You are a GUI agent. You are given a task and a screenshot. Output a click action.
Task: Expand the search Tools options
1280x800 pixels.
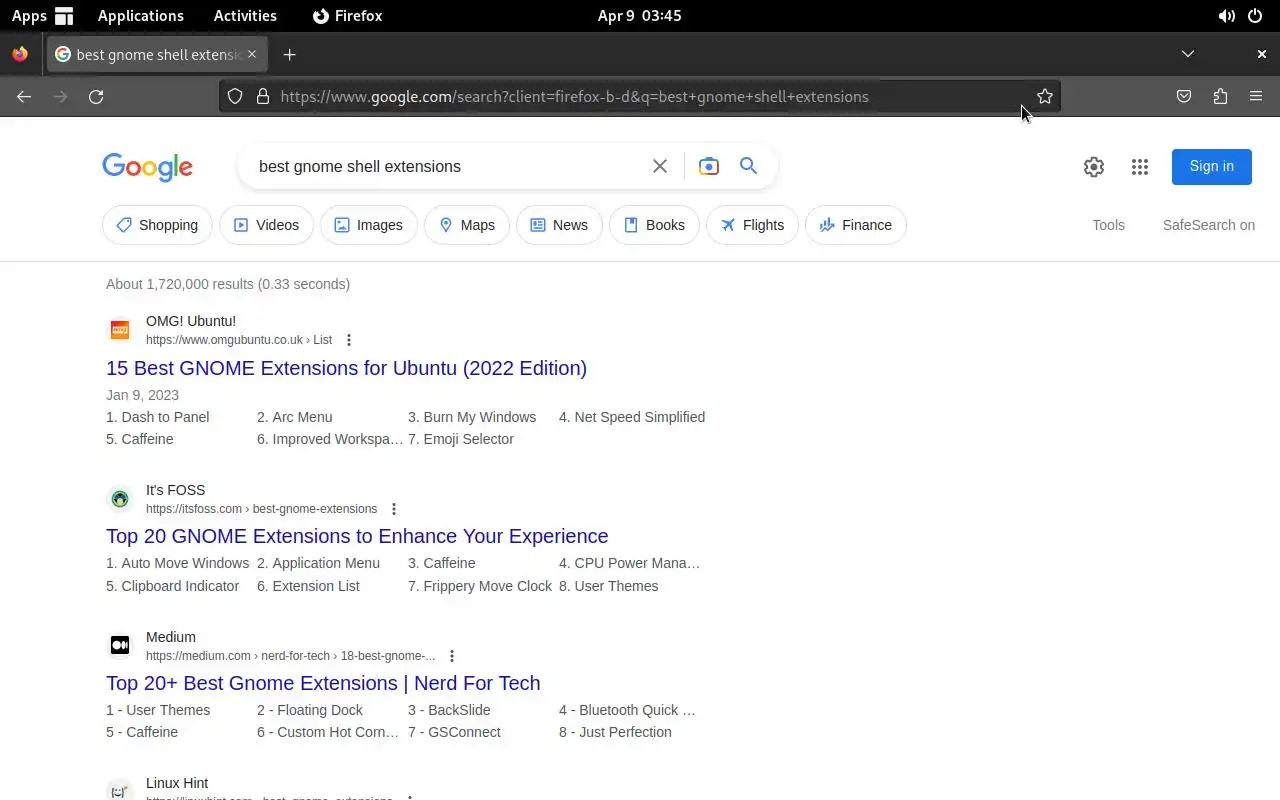(x=1108, y=225)
